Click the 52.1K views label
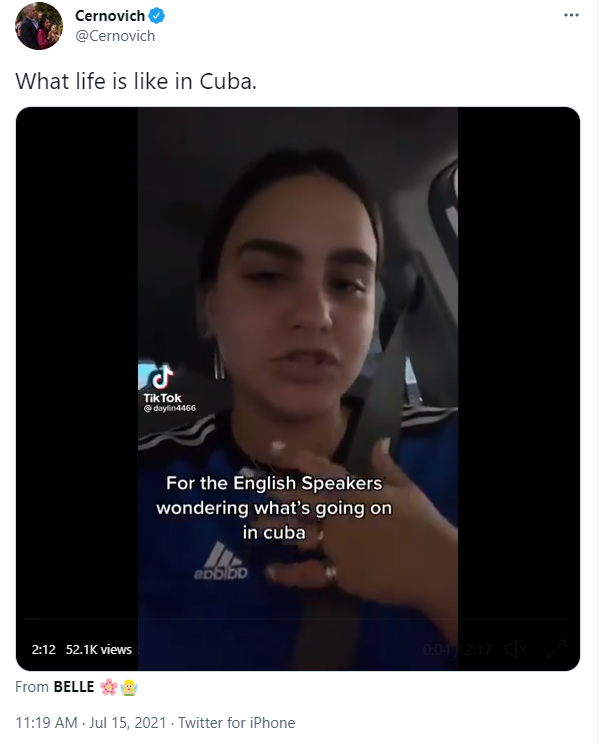601x744 pixels. 99,649
